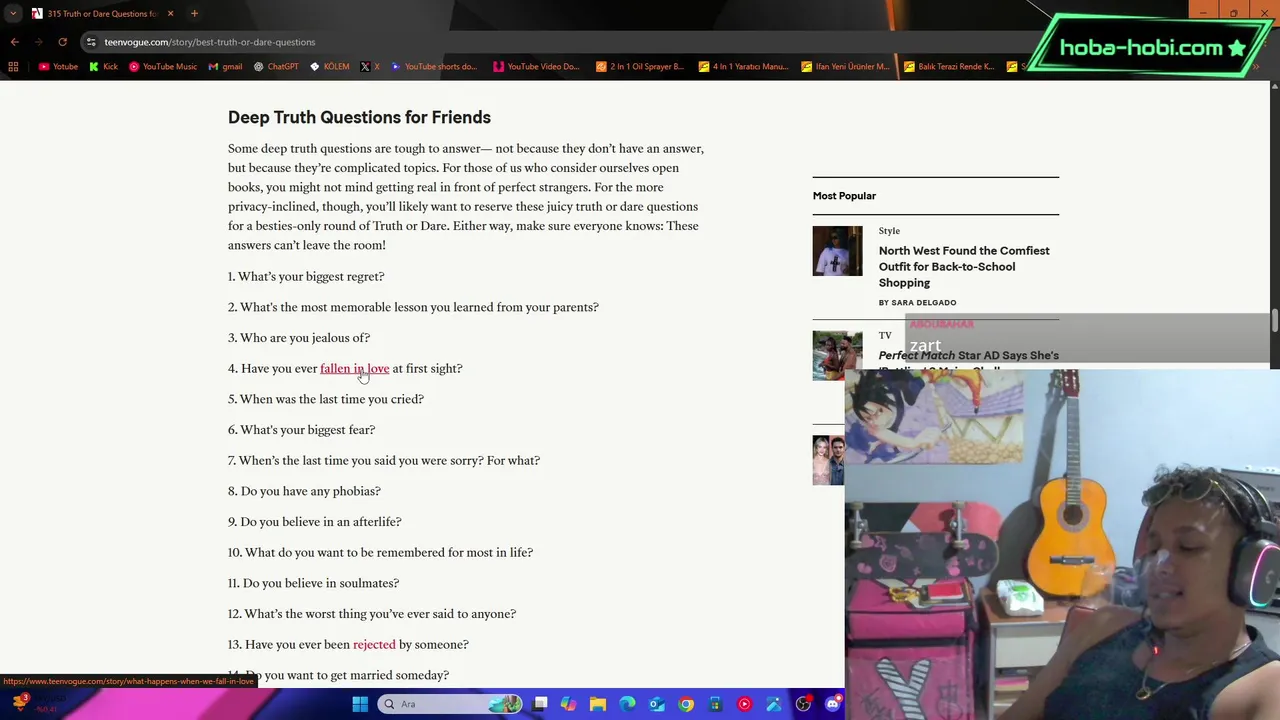Click the page vertical scrollbar thumb

click(x=1274, y=322)
